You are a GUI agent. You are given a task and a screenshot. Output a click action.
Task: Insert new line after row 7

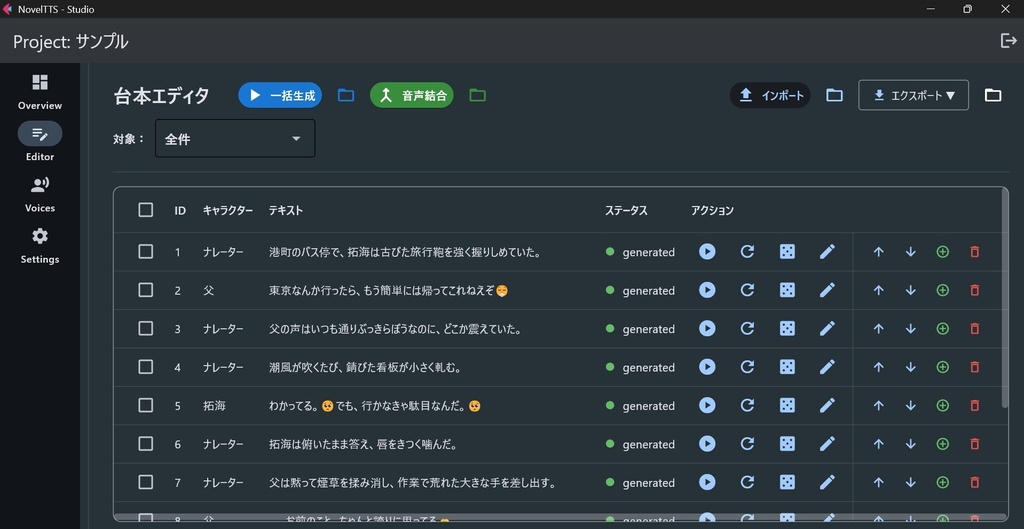[x=942, y=483]
